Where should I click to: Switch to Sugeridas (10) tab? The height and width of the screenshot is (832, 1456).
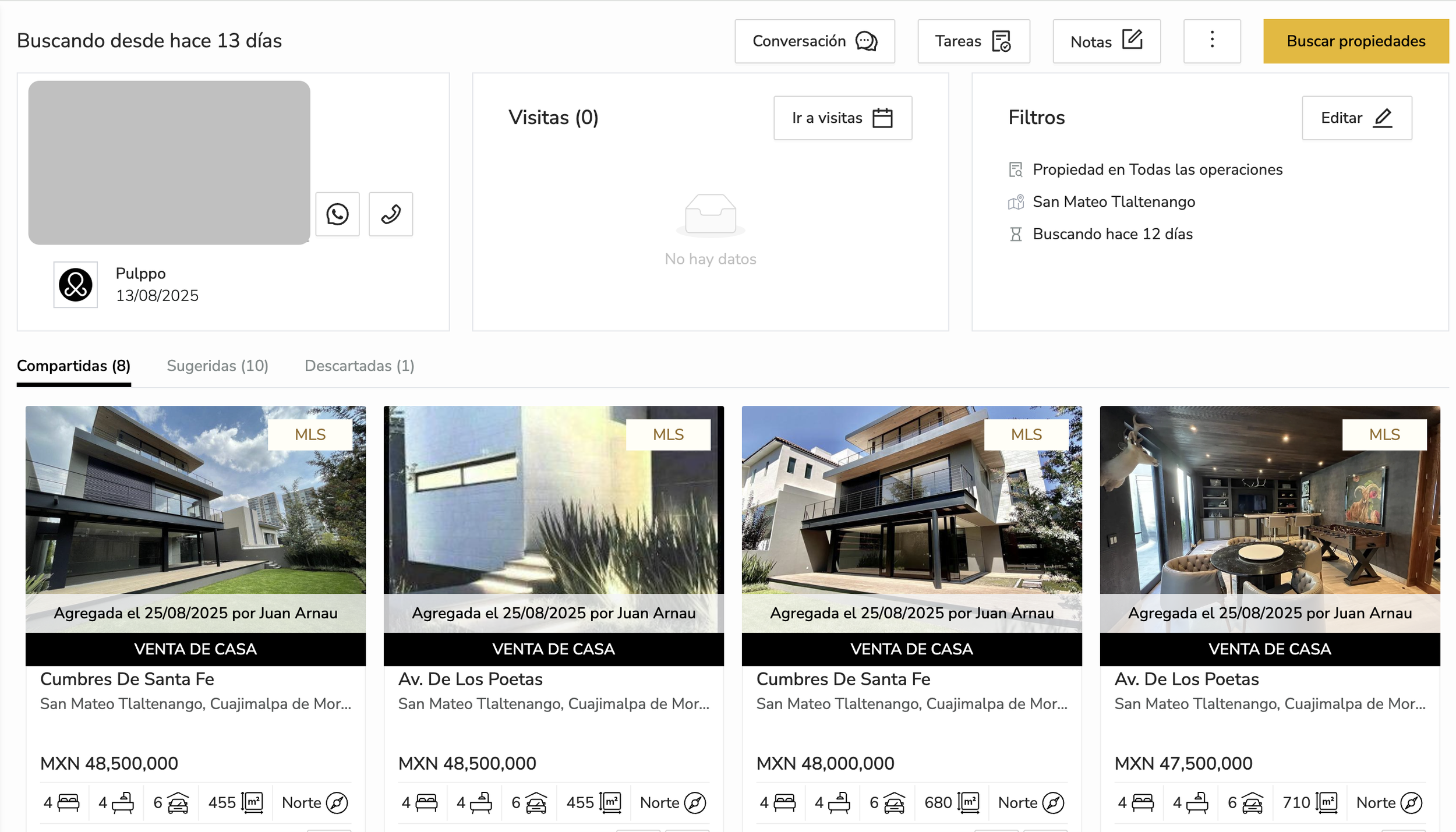click(217, 366)
